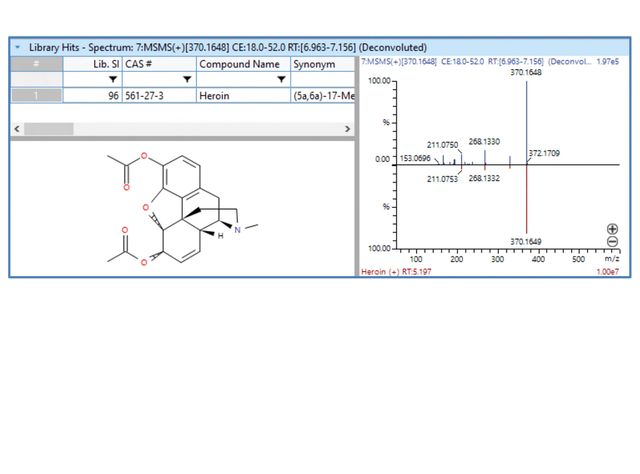Click the right arrow of horizontal scrollbar
The width and height of the screenshot is (640, 474).
pos(347,129)
